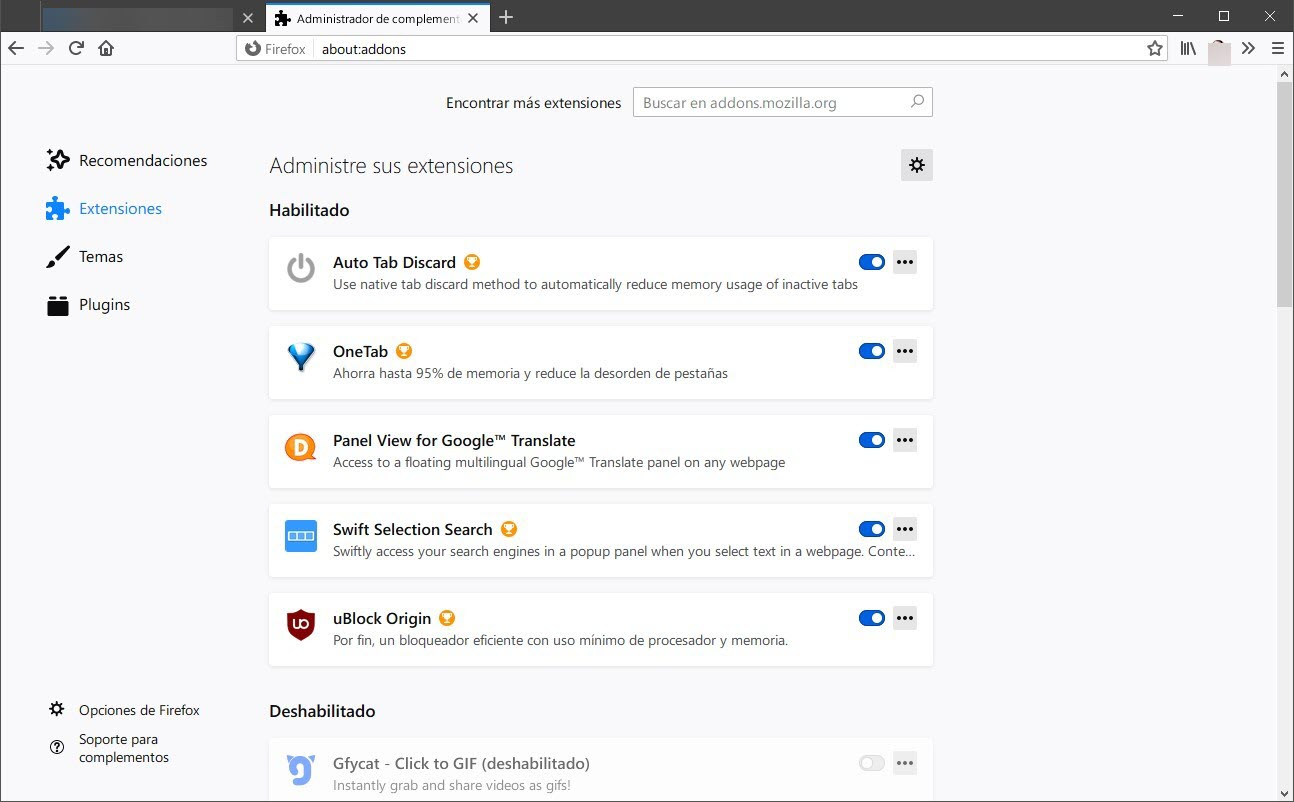
Task: Click the Buscar en addons.mozilla.org search field
Action: (770, 102)
